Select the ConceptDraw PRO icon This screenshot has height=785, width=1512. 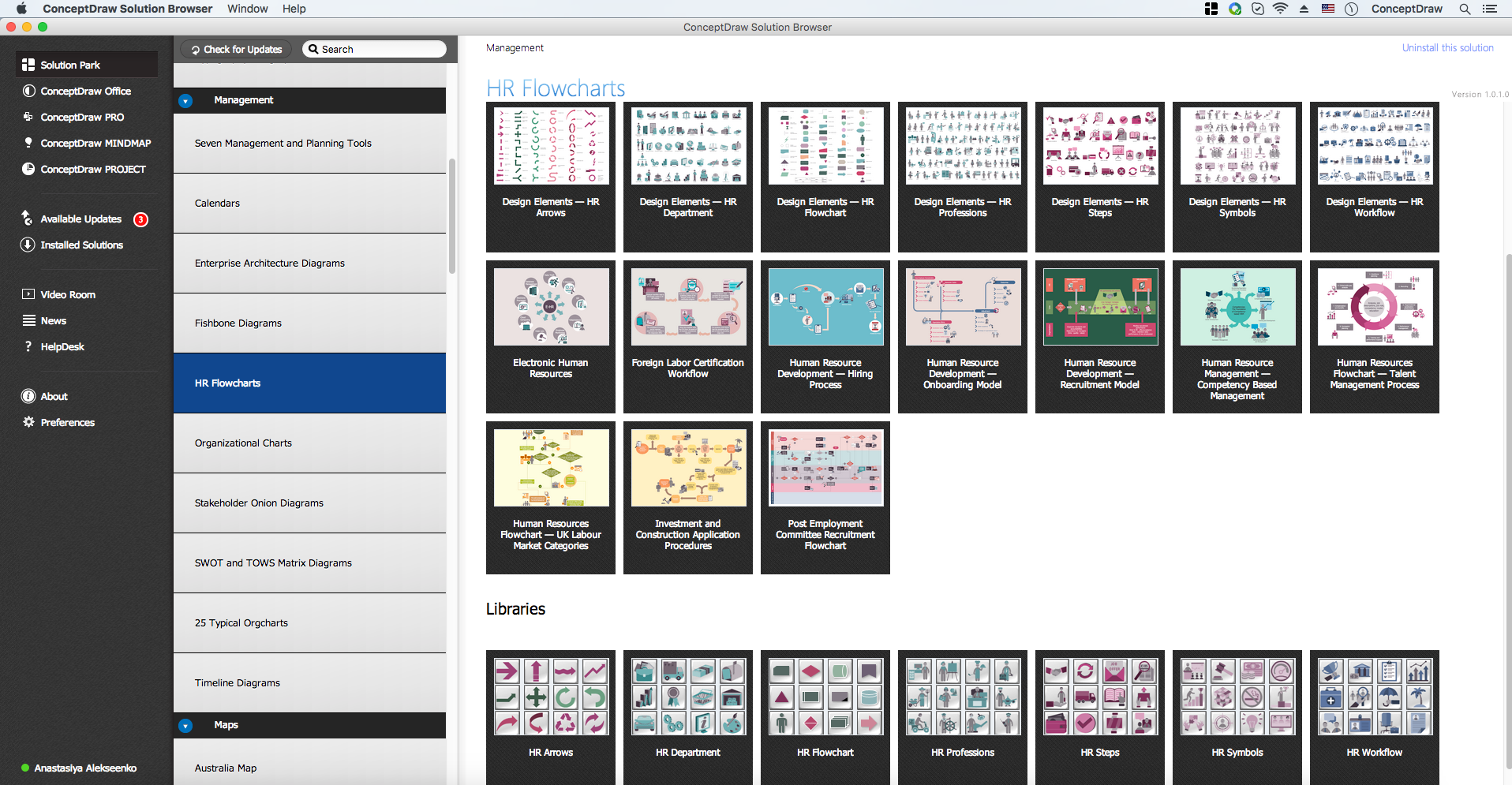[x=28, y=117]
